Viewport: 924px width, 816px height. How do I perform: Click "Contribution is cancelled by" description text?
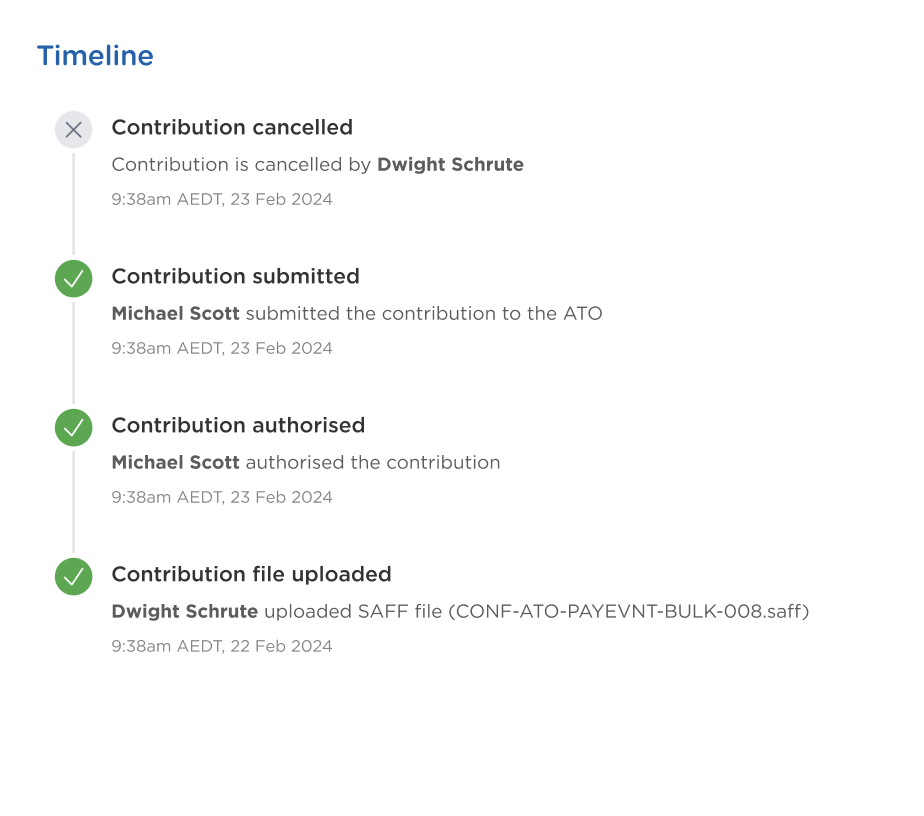(241, 164)
